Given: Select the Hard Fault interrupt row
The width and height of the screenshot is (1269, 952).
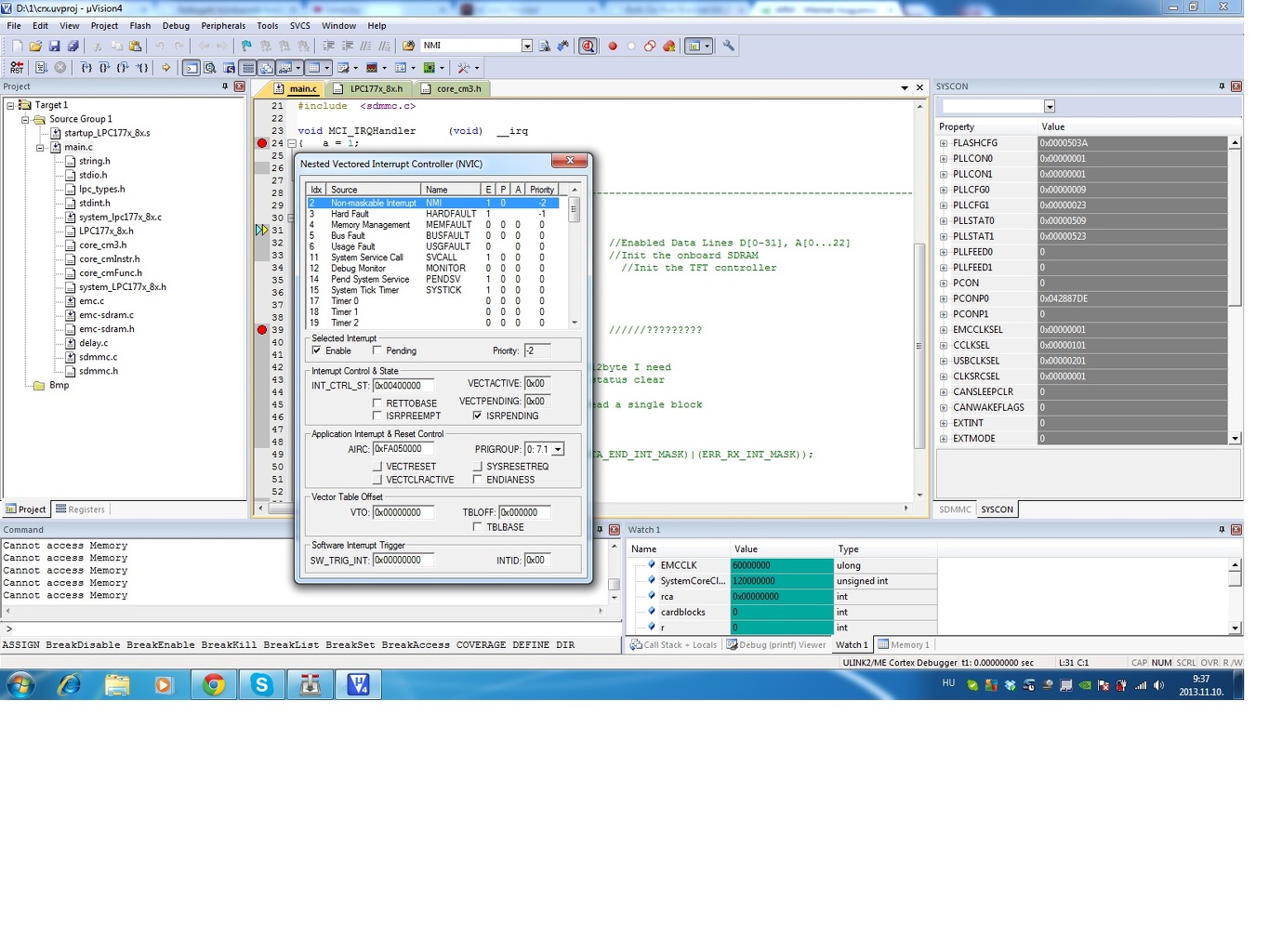Looking at the screenshot, I should coord(433,214).
